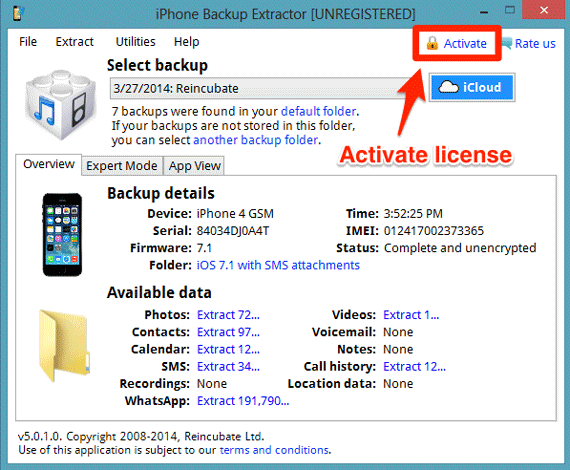Click Extract 191,790 WhatsApp messages
The width and height of the screenshot is (570, 470).
pyautogui.click(x=243, y=401)
